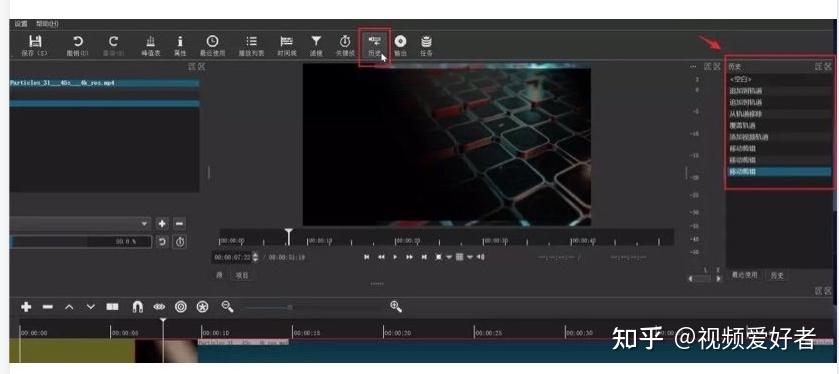Select 从轨道移除 history entry
The image size is (839, 374).
coord(779,114)
